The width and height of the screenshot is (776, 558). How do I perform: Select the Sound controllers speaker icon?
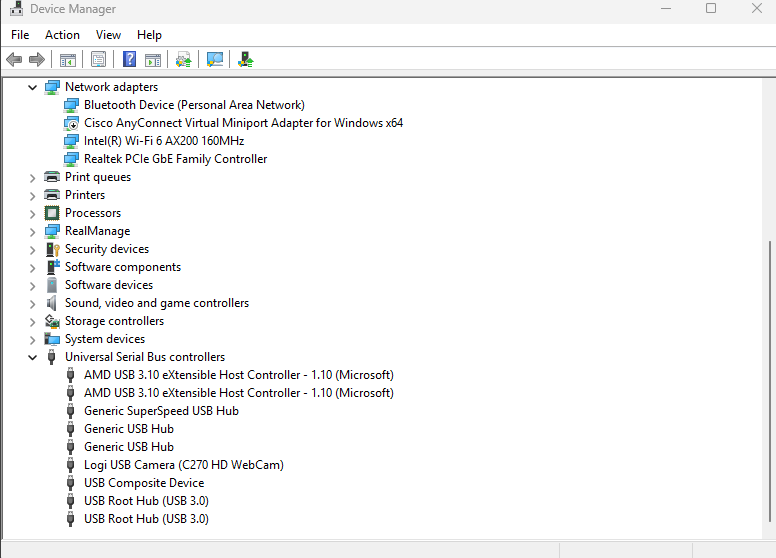point(51,303)
